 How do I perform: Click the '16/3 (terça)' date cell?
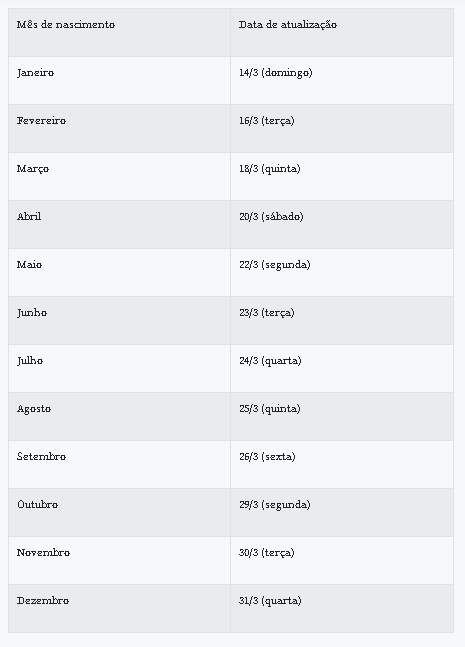coord(342,129)
